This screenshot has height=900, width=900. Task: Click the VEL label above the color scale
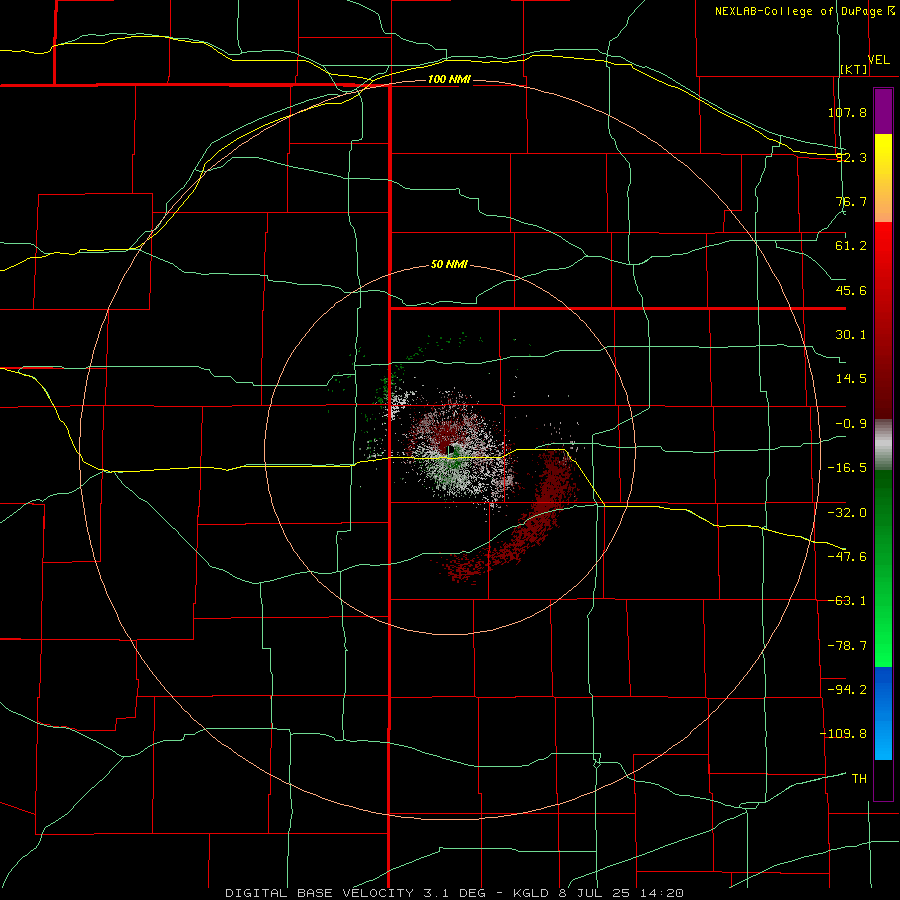tap(879, 60)
